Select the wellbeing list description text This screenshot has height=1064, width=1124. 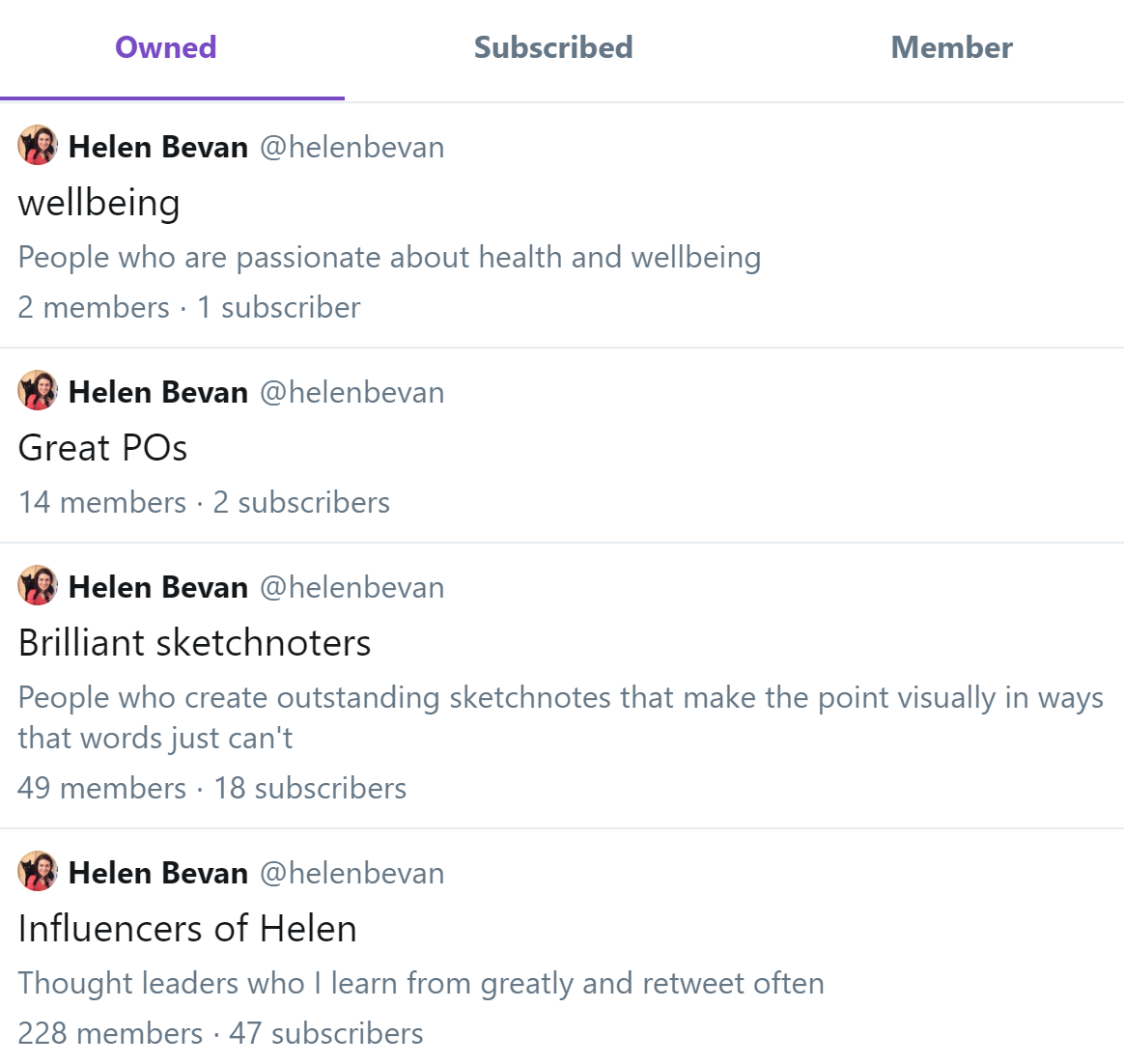(x=389, y=258)
